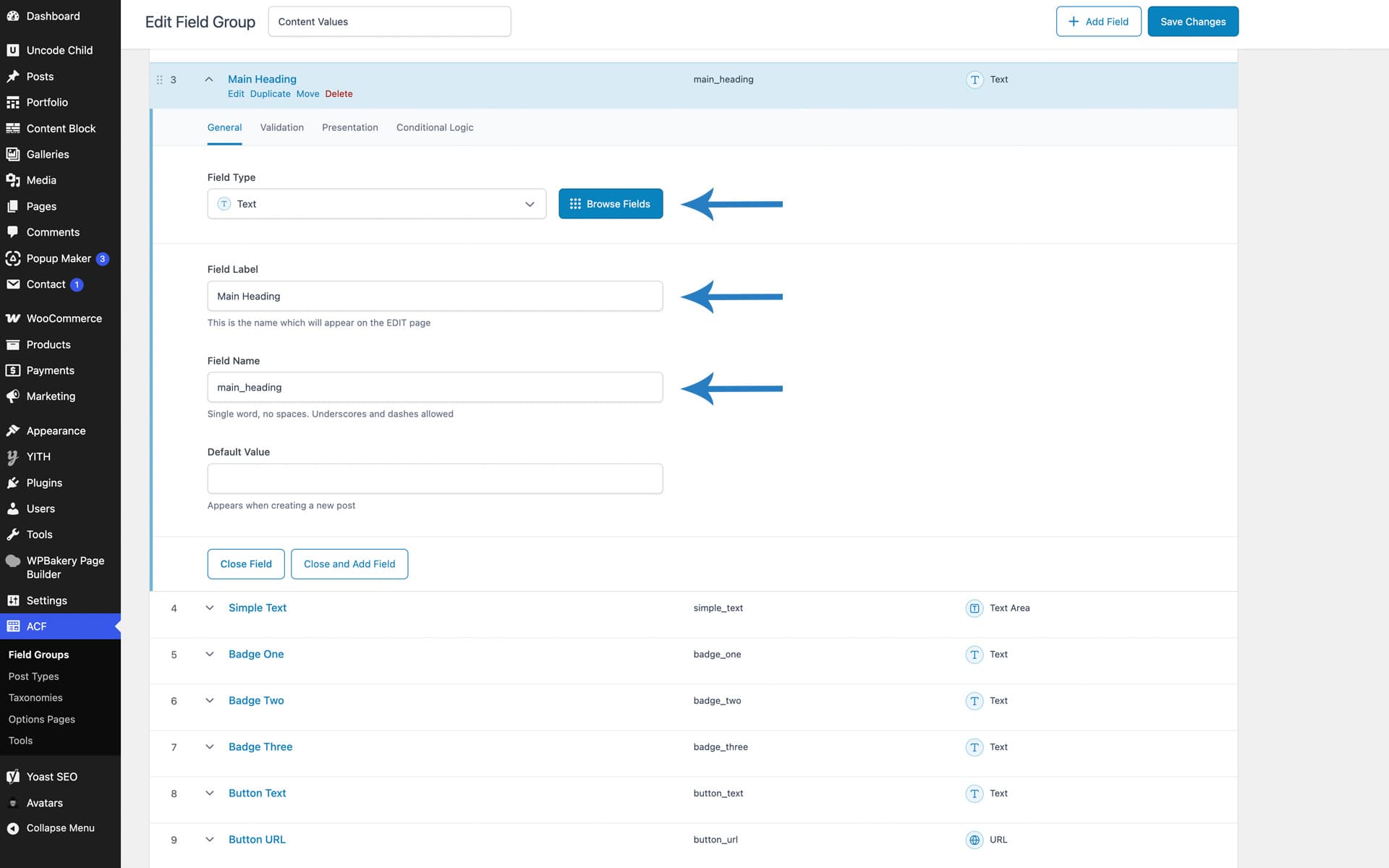Screen dimensions: 1389x868
Task: Click Delete link under Main Heading
Action: 339,94
